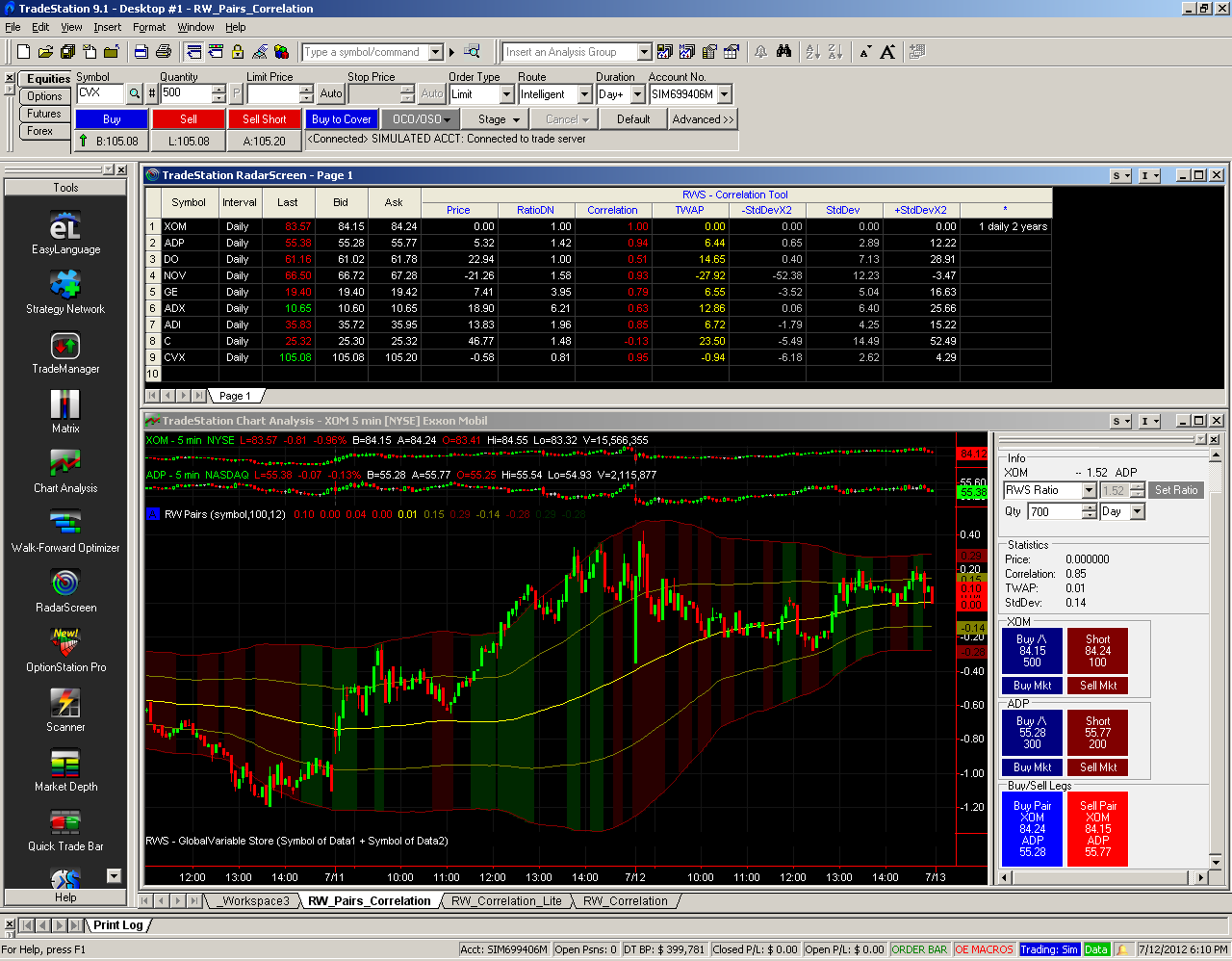Click Buy to Cover button
Viewport: 1232px width, 961px height.
(342, 119)
